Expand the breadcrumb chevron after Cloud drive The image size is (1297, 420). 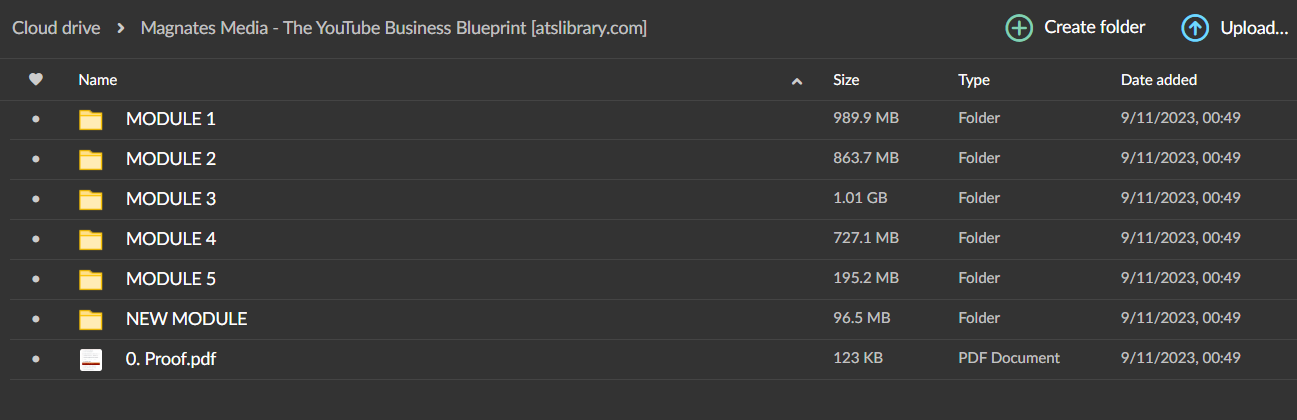pos(121,28)
